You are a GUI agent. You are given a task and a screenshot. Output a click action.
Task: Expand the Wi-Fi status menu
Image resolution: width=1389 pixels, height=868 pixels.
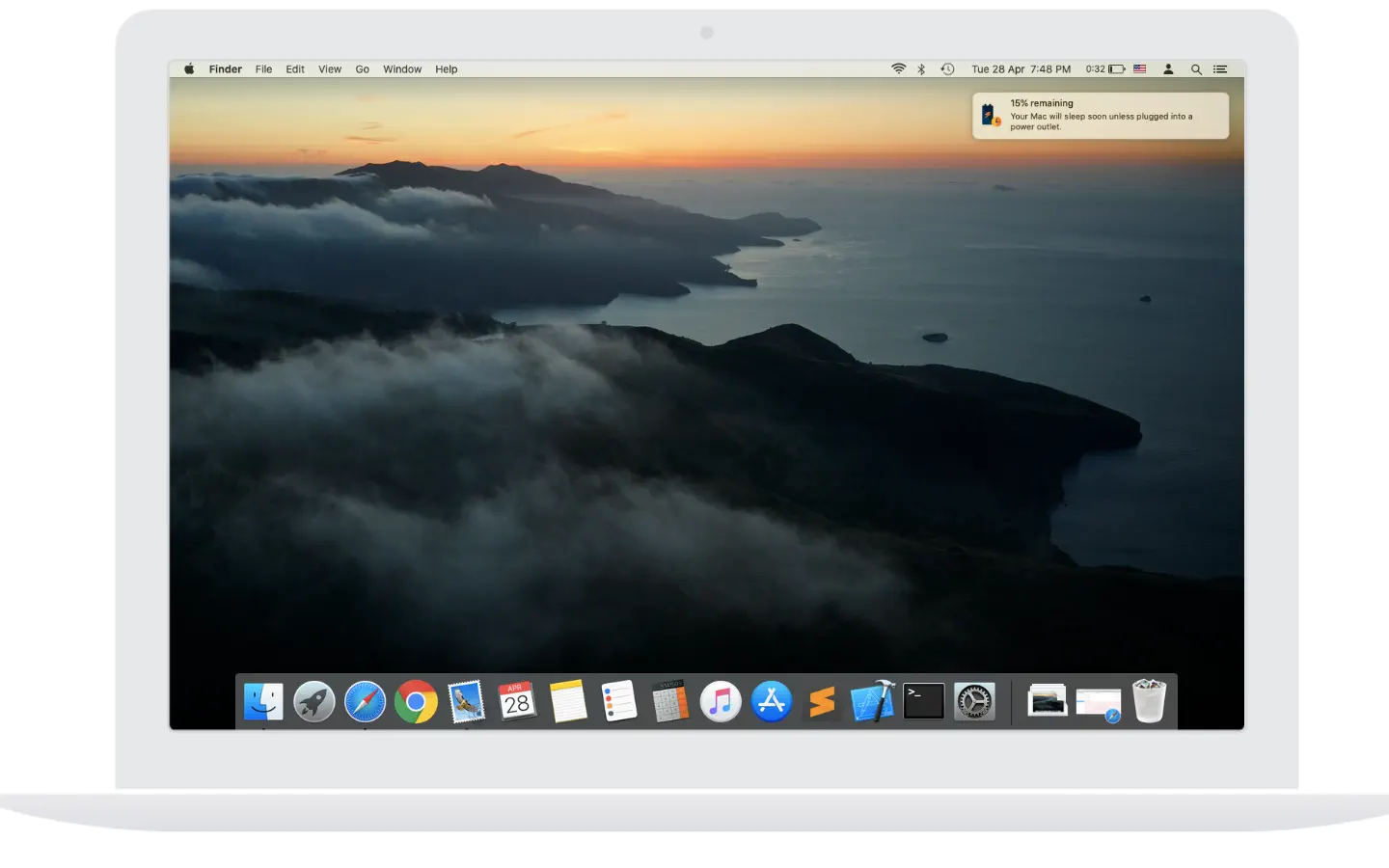click(898, 69)
